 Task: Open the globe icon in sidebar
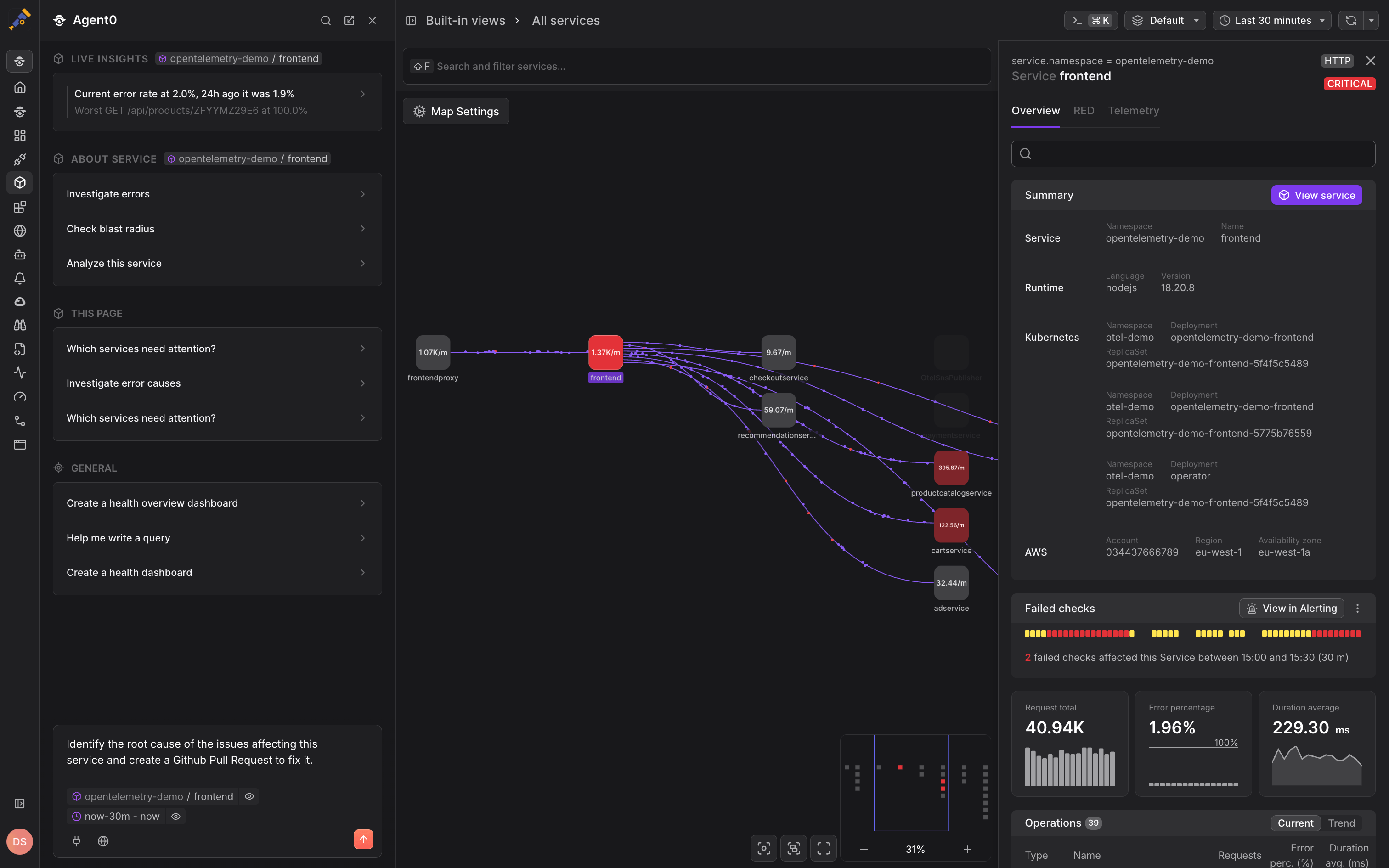[20, 231]
